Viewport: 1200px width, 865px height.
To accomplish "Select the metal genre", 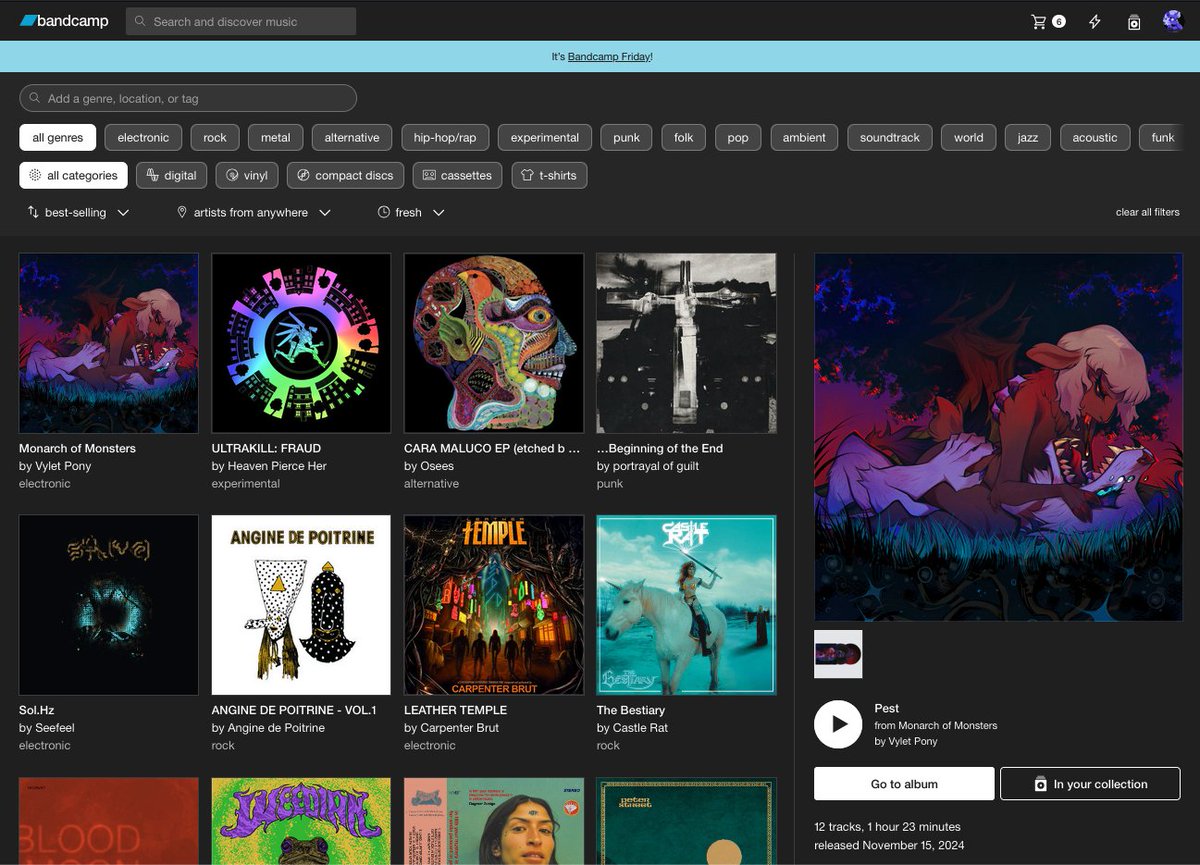I will pos(276,137).
